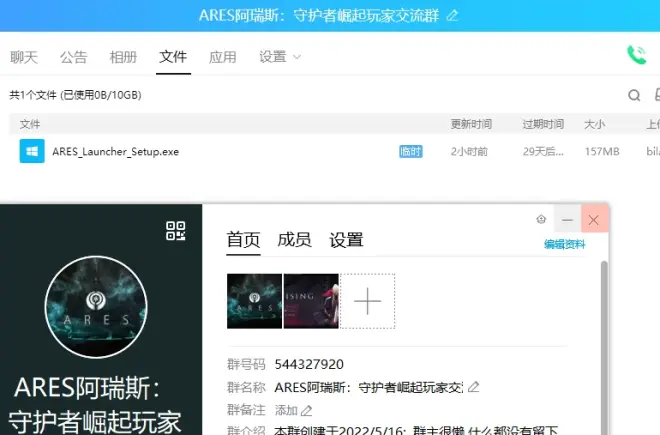Viewport: 660px width, 435px height.
Task: Open the first ARES cover thumbnail
Action: (254, 301)
